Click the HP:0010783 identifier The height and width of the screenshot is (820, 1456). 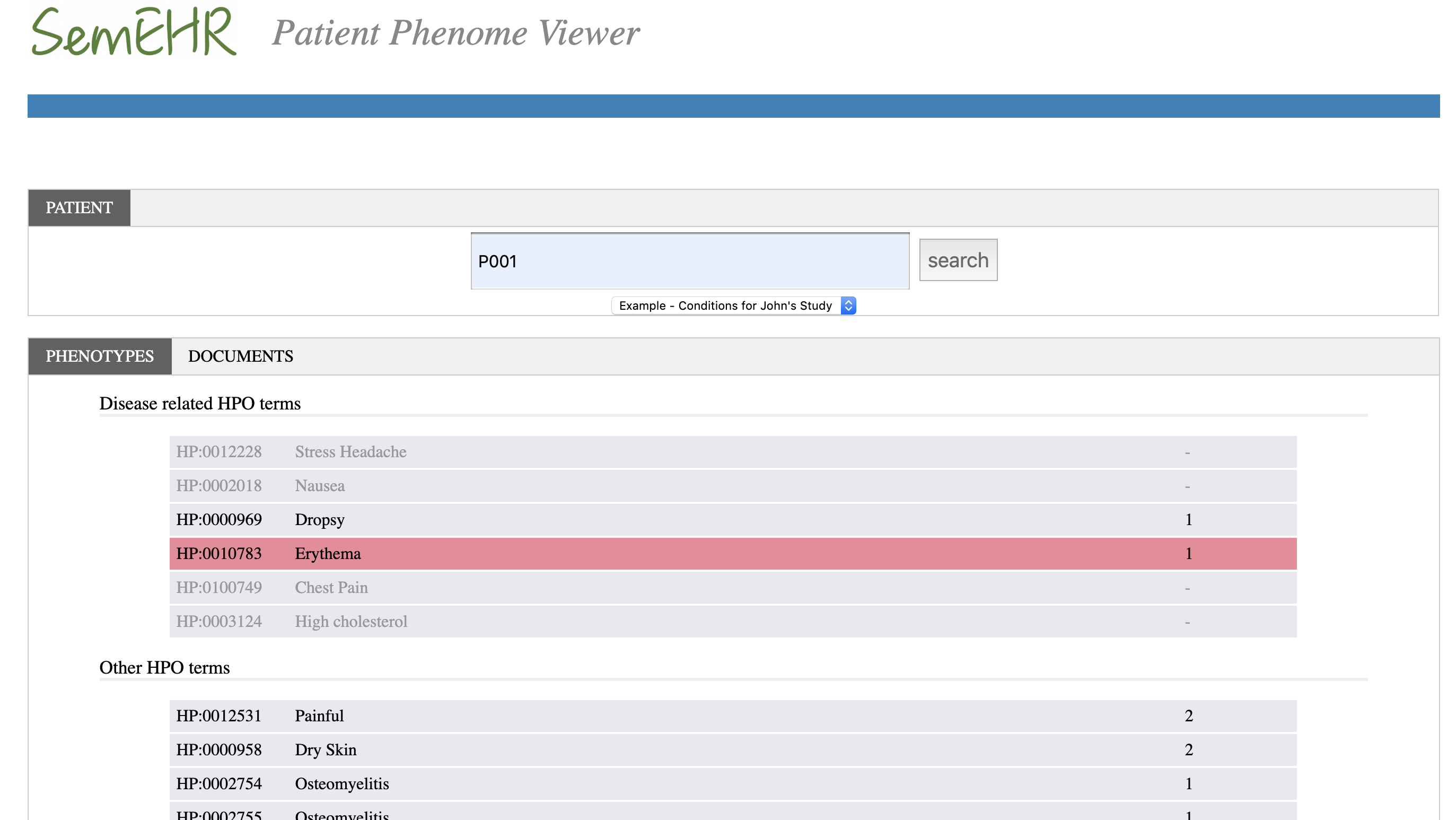(219, 554)
